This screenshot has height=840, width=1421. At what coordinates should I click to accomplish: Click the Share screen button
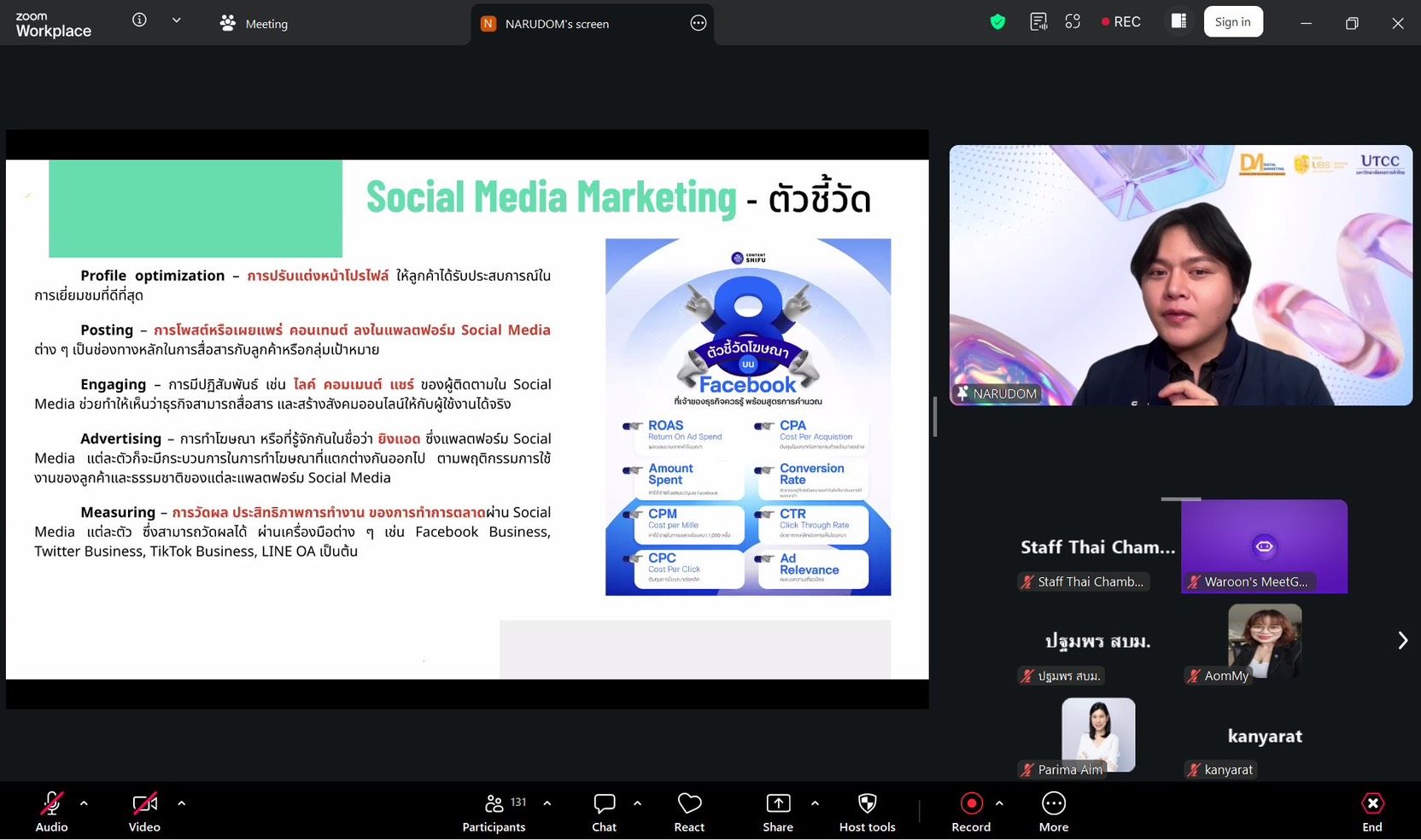tap(778, 812)
